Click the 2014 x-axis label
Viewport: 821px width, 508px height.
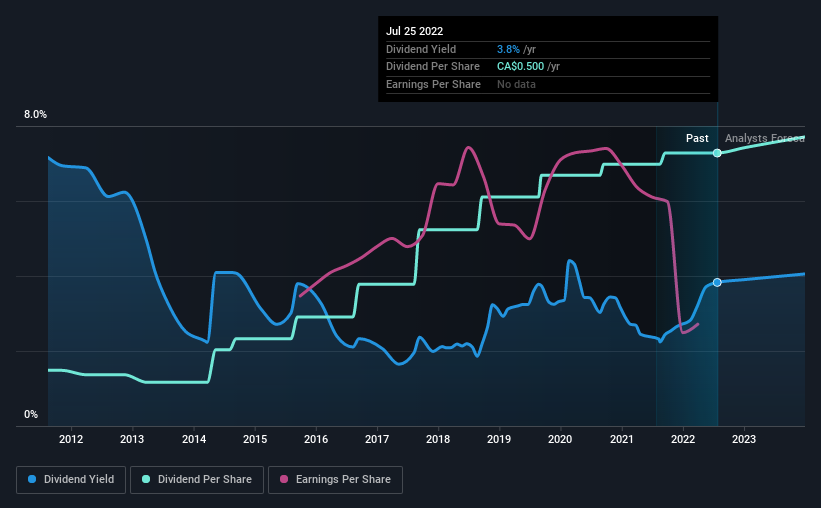(194, 439)
